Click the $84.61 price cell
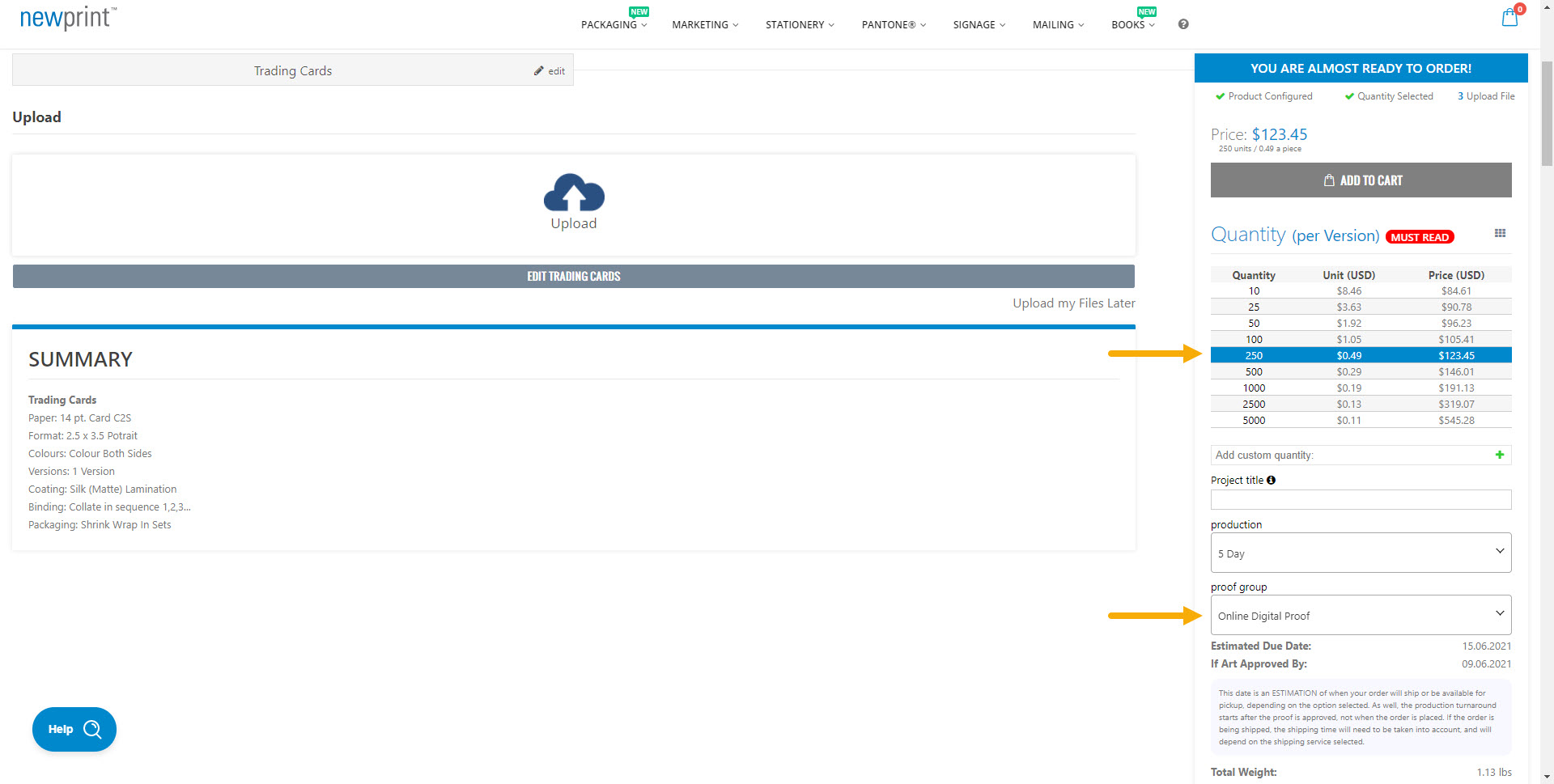This screenshot has height=784, width=1554. 1456,290
